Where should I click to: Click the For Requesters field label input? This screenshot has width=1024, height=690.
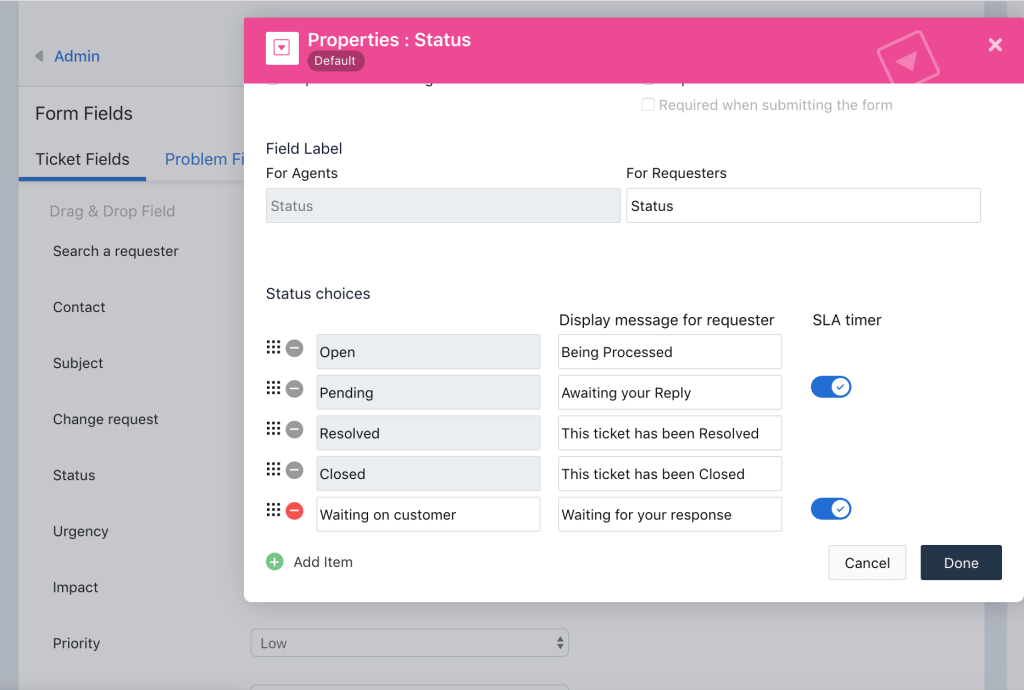point(803,205)
